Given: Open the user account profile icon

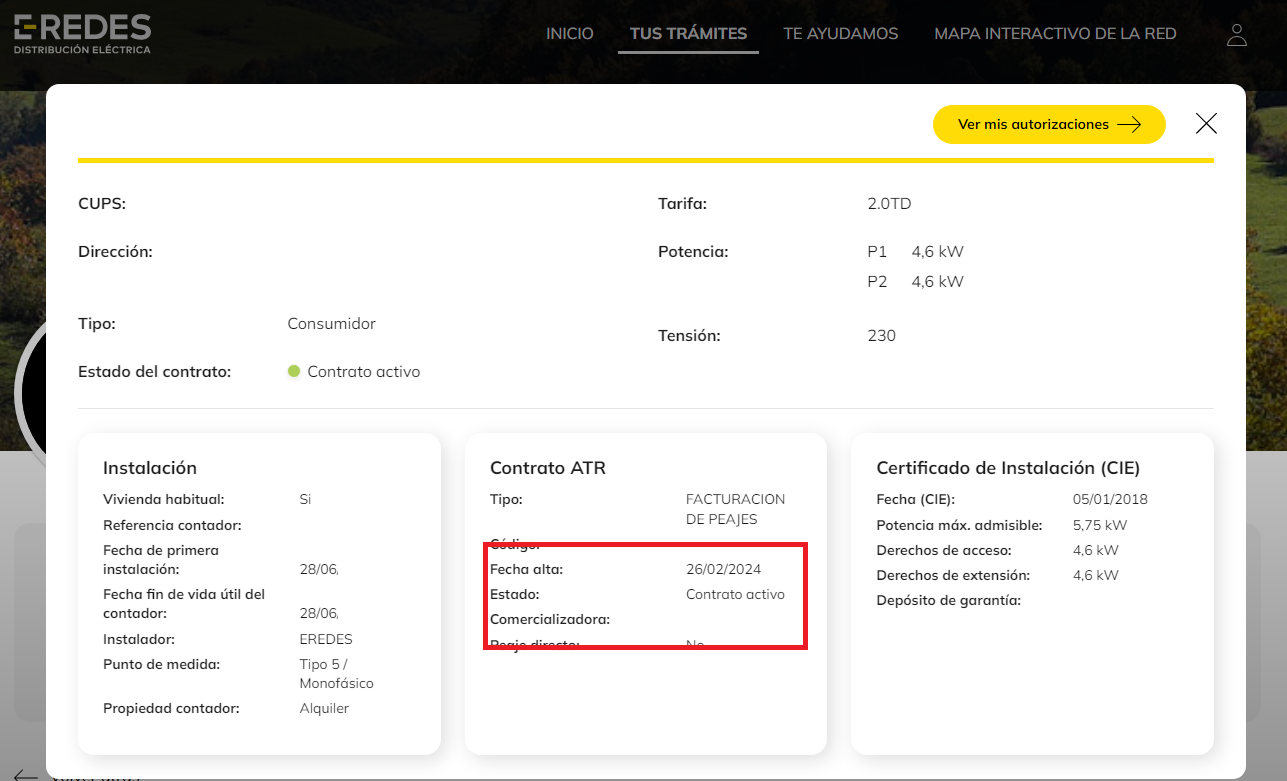Looking at the screenshot, I should (1237, 34).
